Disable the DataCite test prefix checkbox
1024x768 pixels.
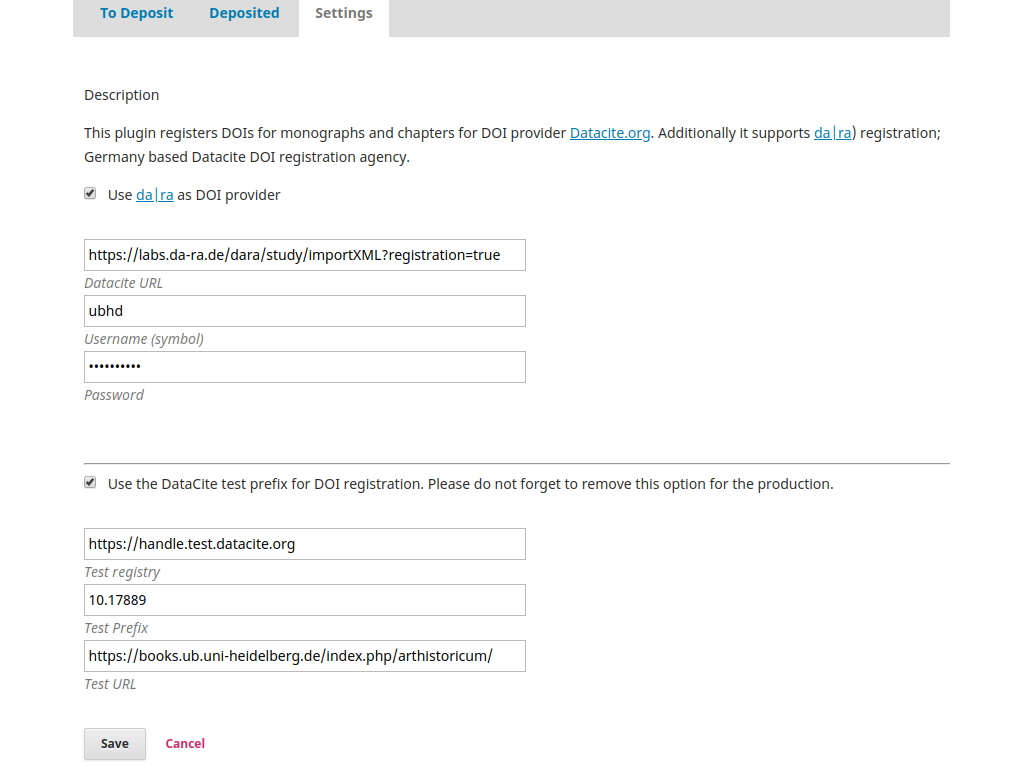[90, 483]
